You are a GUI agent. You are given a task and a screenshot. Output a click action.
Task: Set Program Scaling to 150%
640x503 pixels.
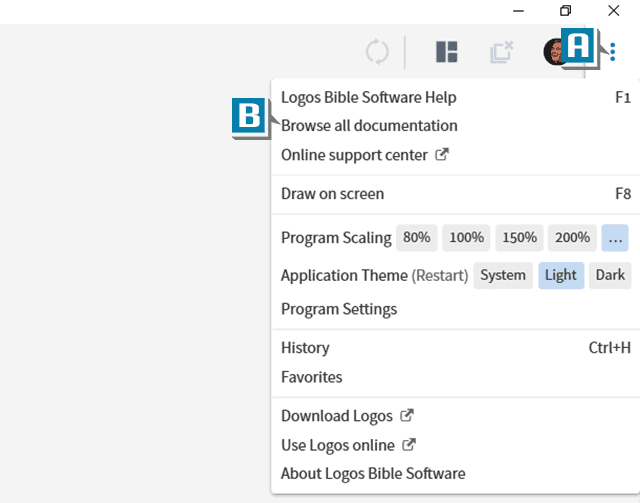click(x=519, y=237)
